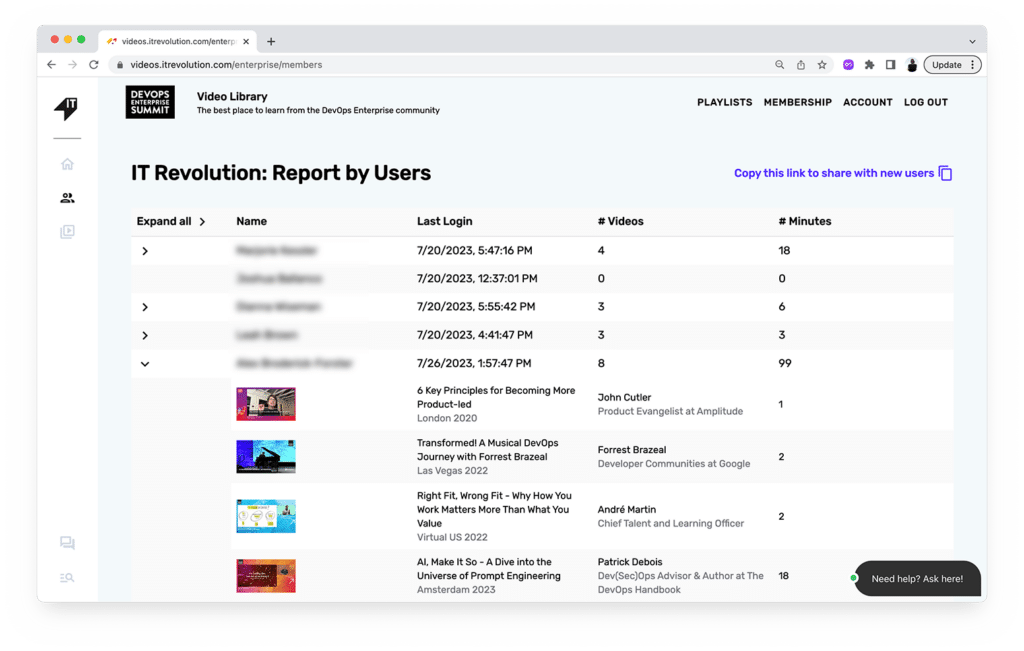Open the Playlists menu item

724,102
